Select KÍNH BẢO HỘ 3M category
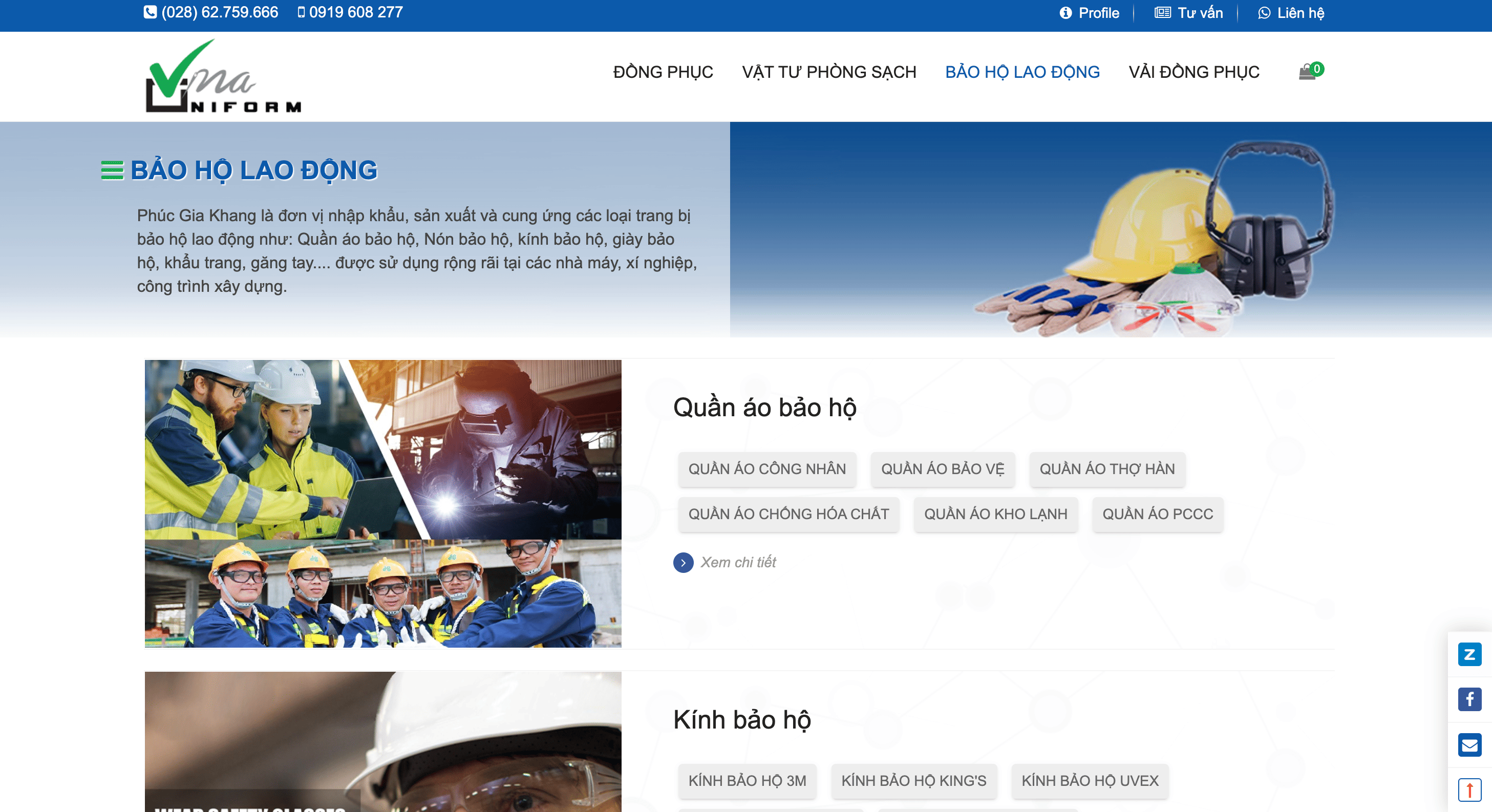 click(x=747, y=781)
